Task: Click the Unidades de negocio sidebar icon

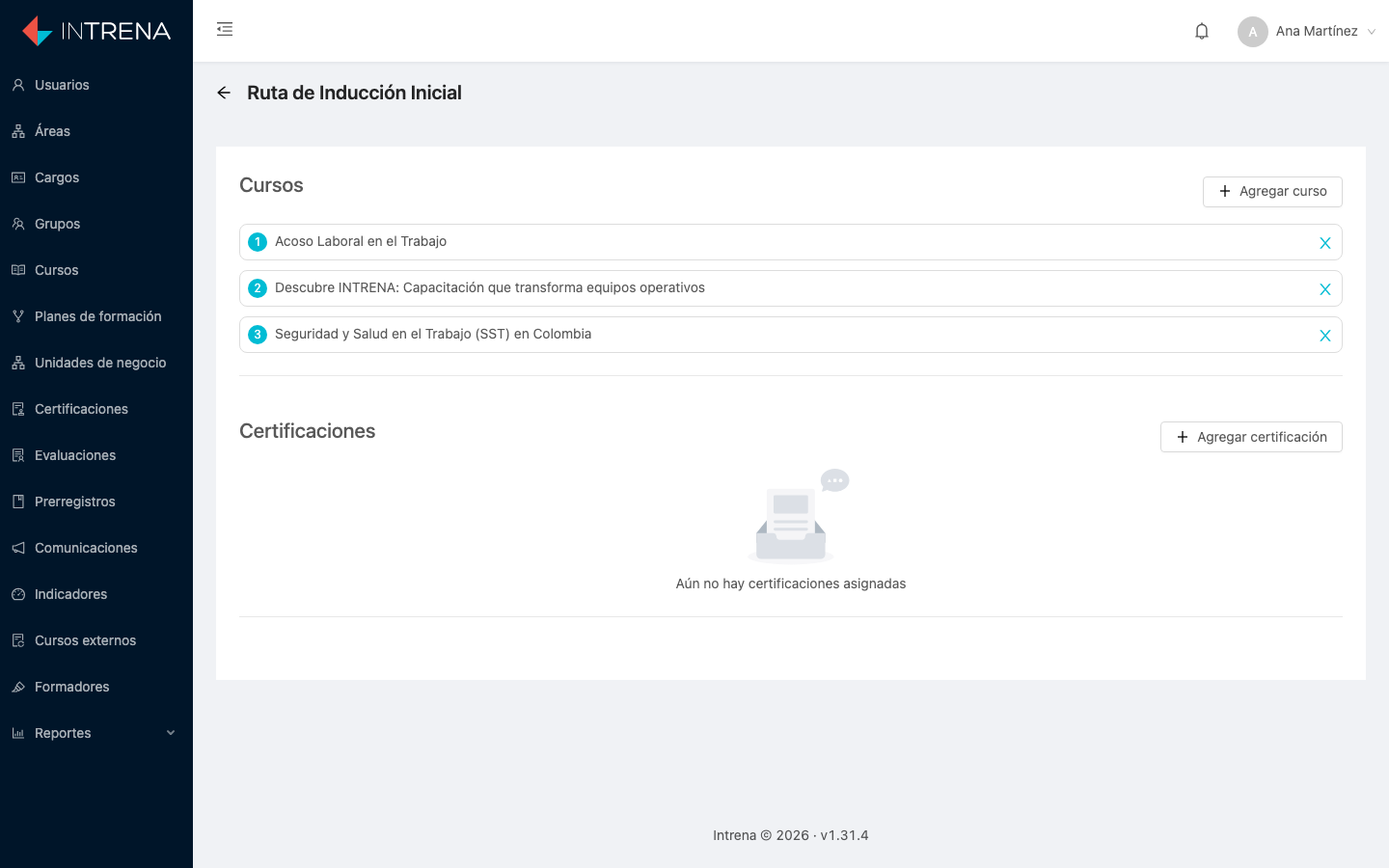Action: [18, 363]
